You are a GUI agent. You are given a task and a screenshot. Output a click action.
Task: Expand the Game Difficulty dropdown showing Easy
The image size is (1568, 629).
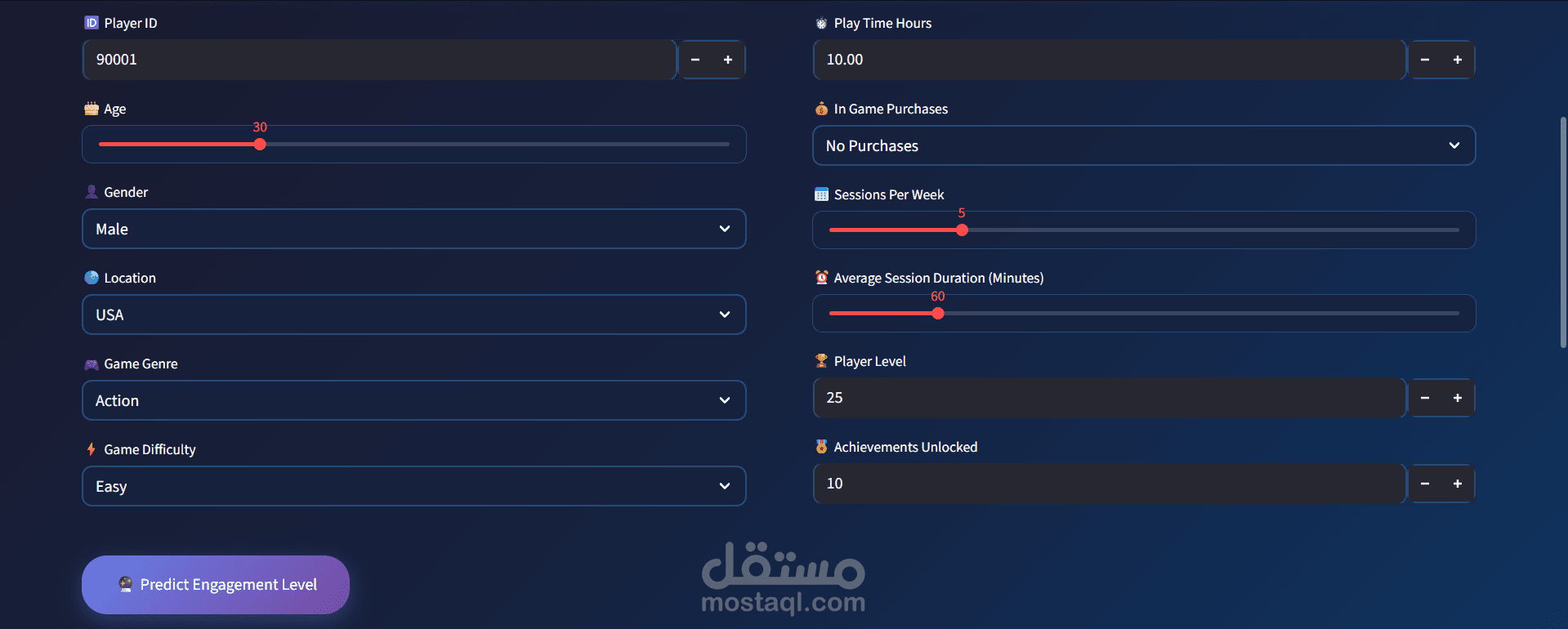pyautogui.click(x=413, y=486)
